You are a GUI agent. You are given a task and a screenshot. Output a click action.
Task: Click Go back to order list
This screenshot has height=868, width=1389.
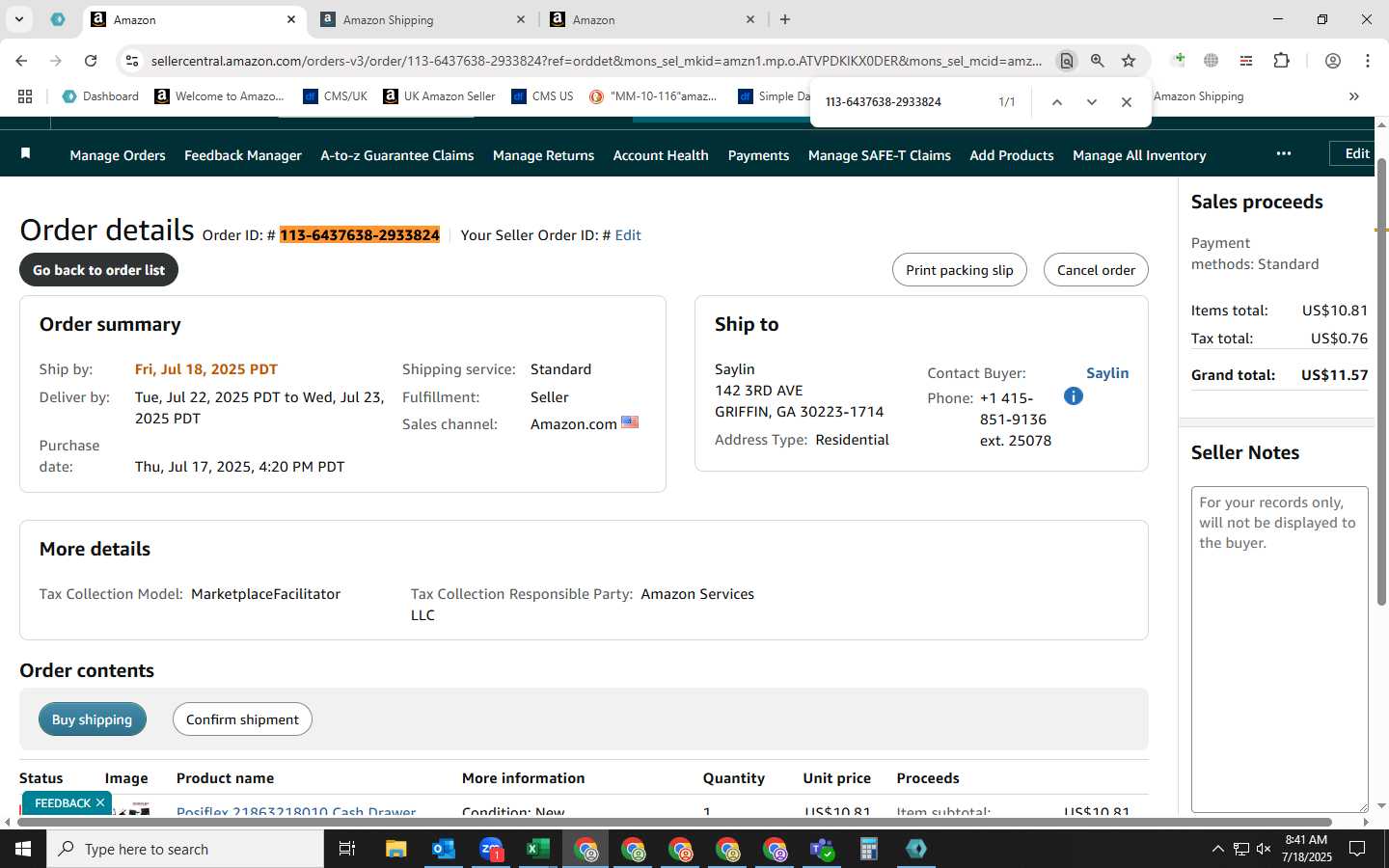(98, 270)
